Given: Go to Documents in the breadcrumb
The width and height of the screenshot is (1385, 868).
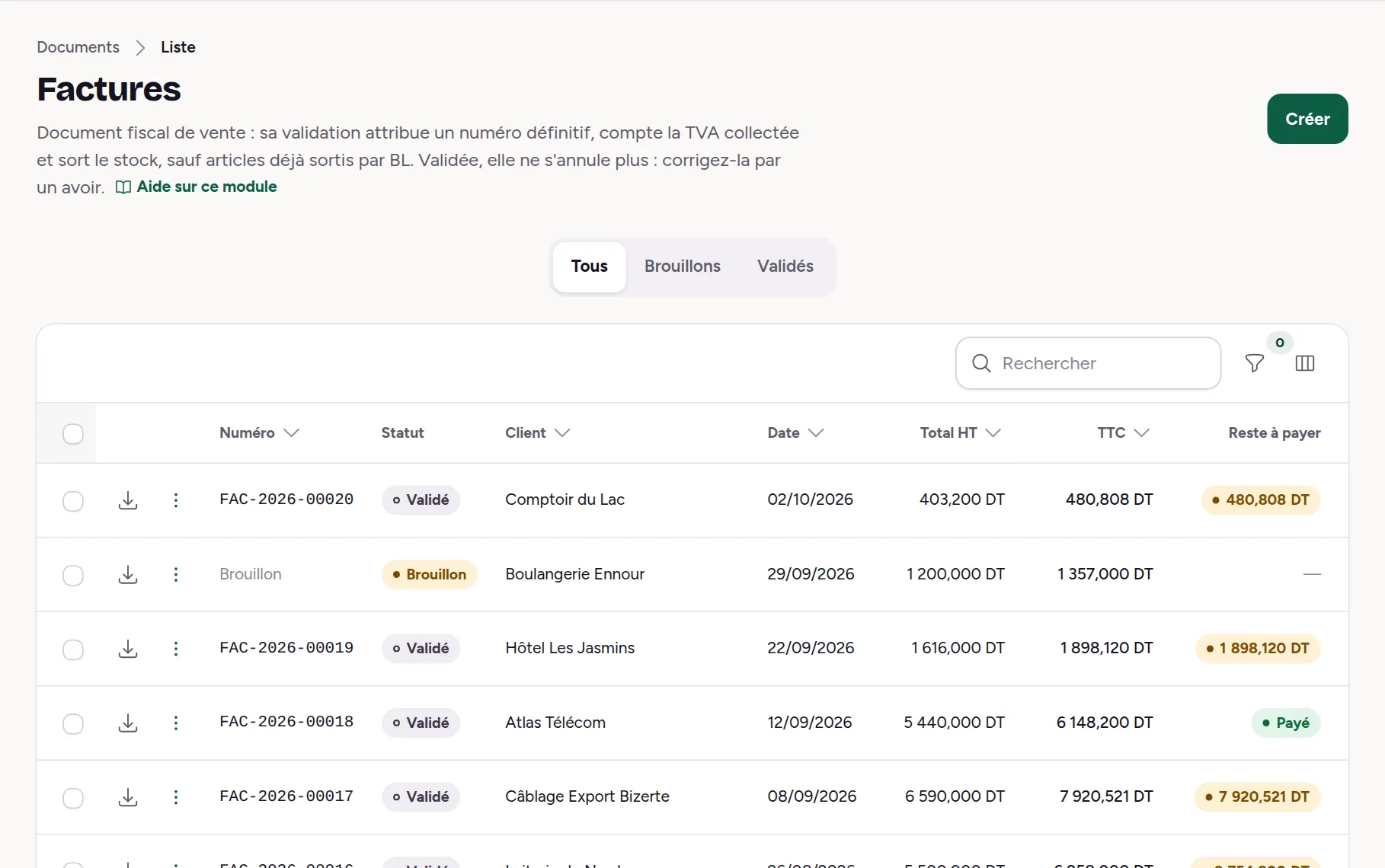Looking at the screenshot, I should [x=78, y=47].
